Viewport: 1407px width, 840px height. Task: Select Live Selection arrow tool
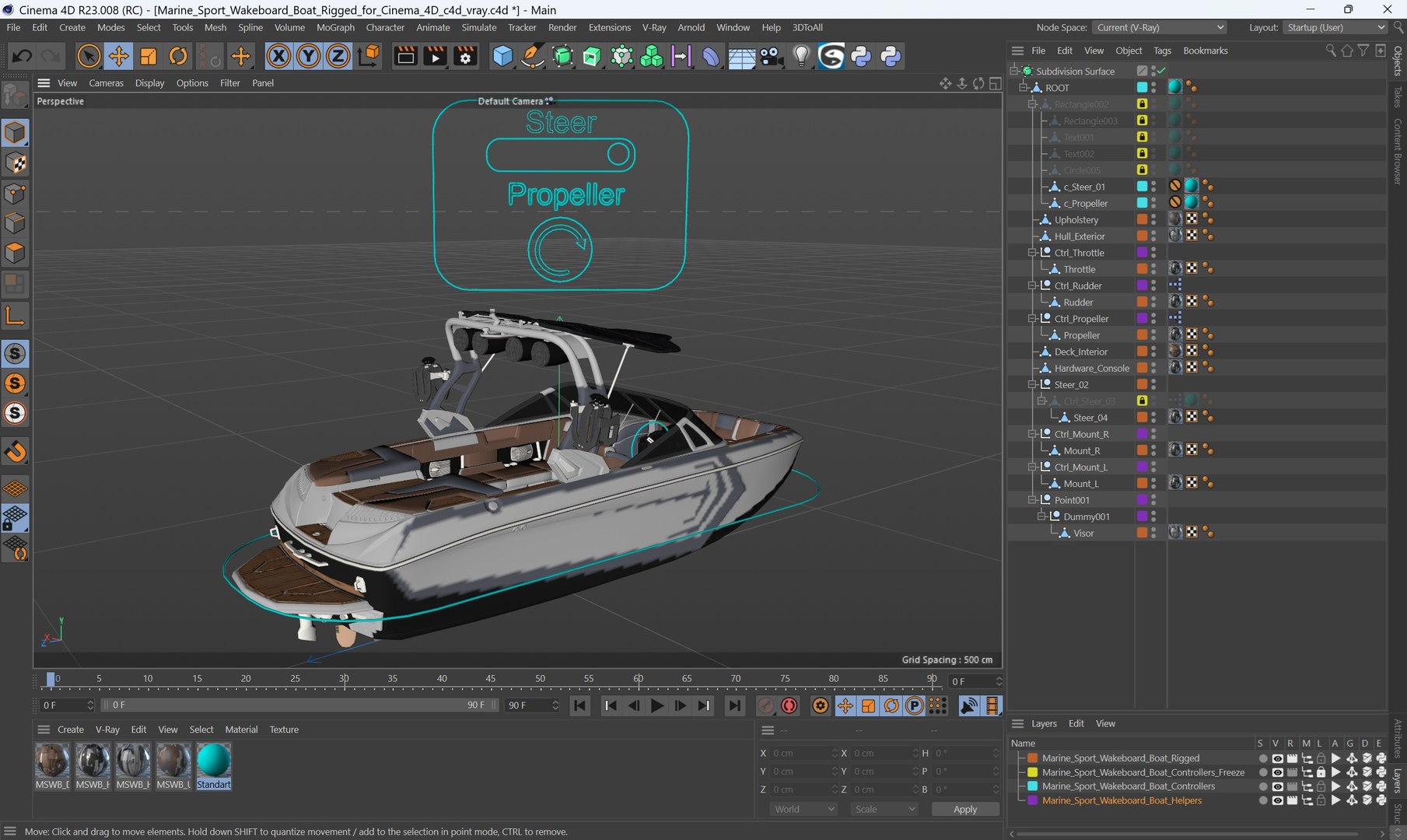89,56
